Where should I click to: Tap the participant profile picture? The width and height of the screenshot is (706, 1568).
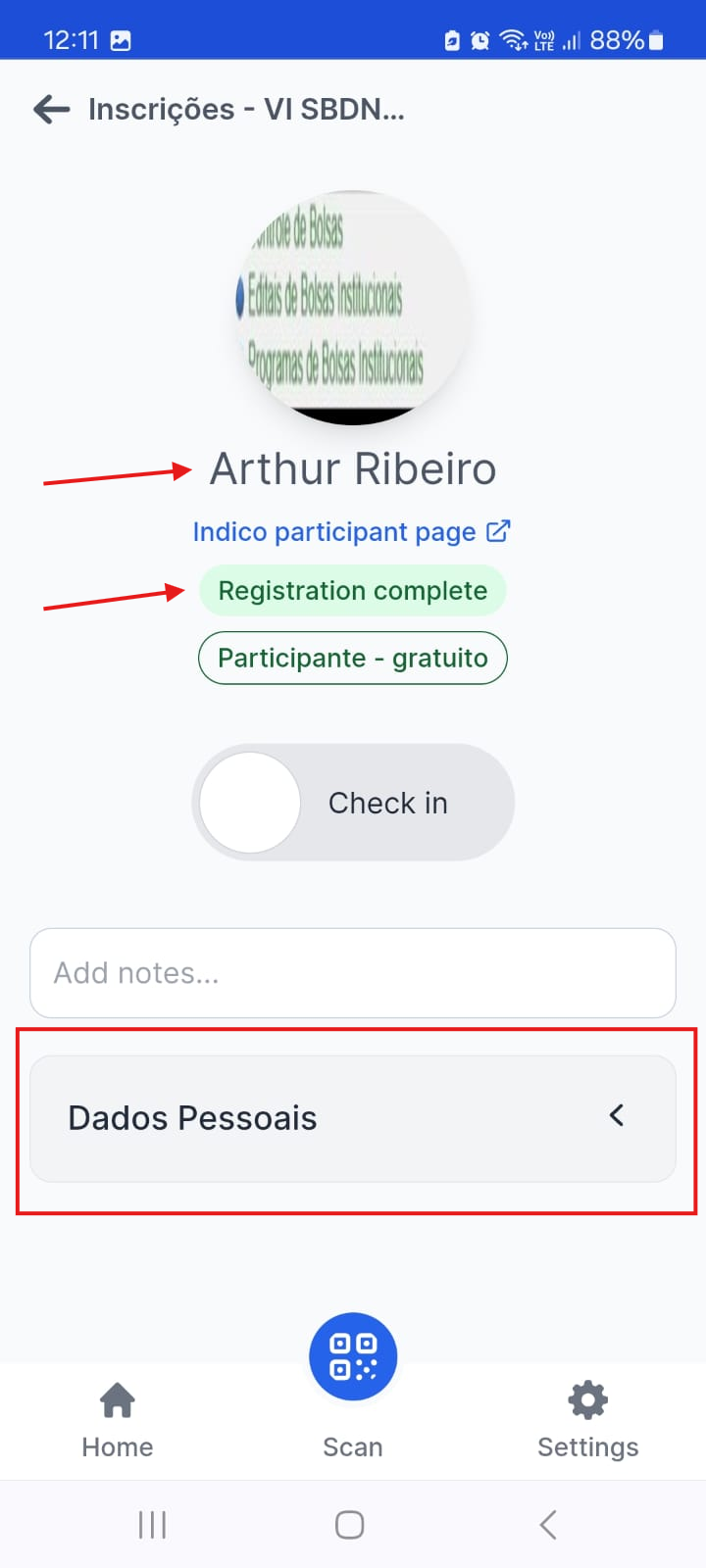click(x=353, y=308)
